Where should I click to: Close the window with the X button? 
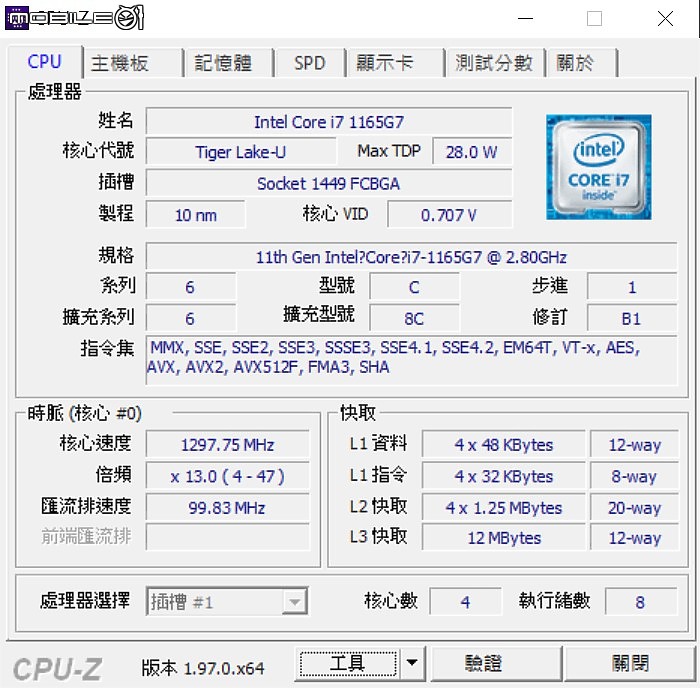[665, 19]
